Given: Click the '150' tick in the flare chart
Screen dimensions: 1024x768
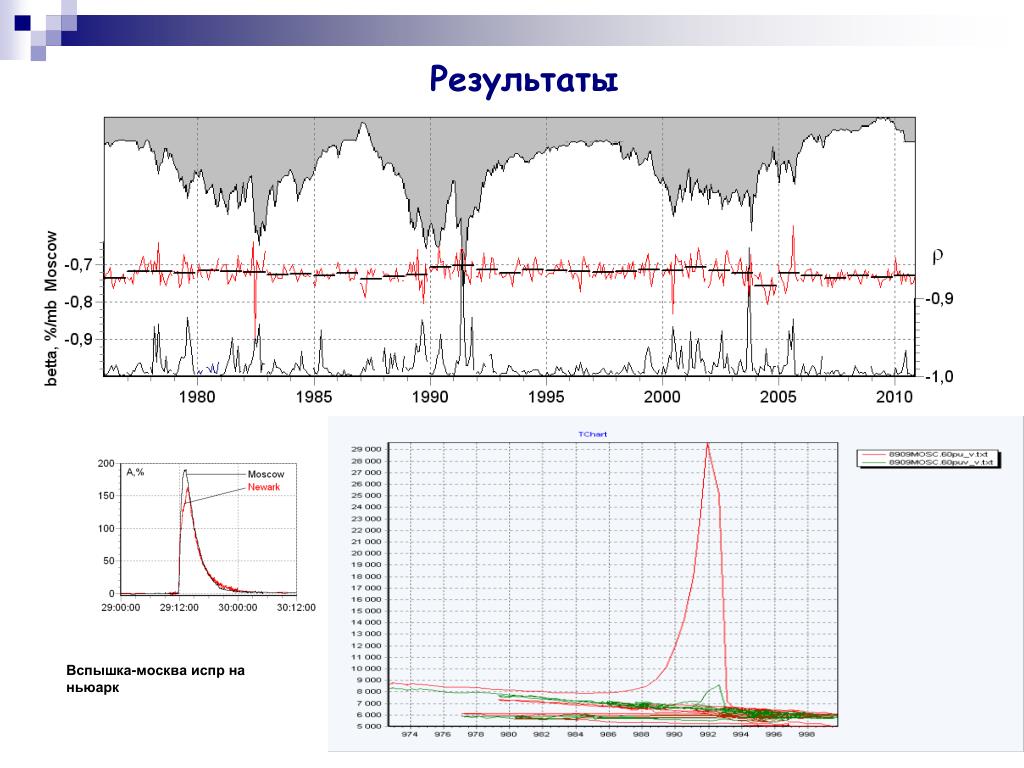Looking at the screenshot, I should click(x=106, y=496).
